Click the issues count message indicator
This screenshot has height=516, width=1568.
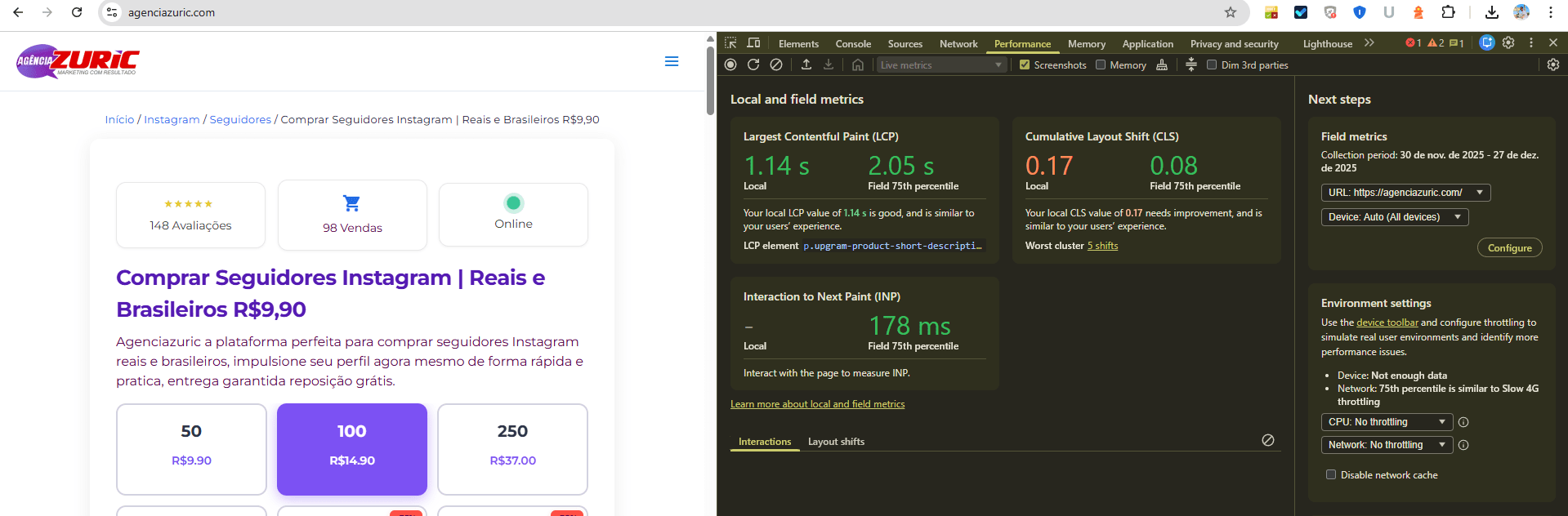point(1457,43)
